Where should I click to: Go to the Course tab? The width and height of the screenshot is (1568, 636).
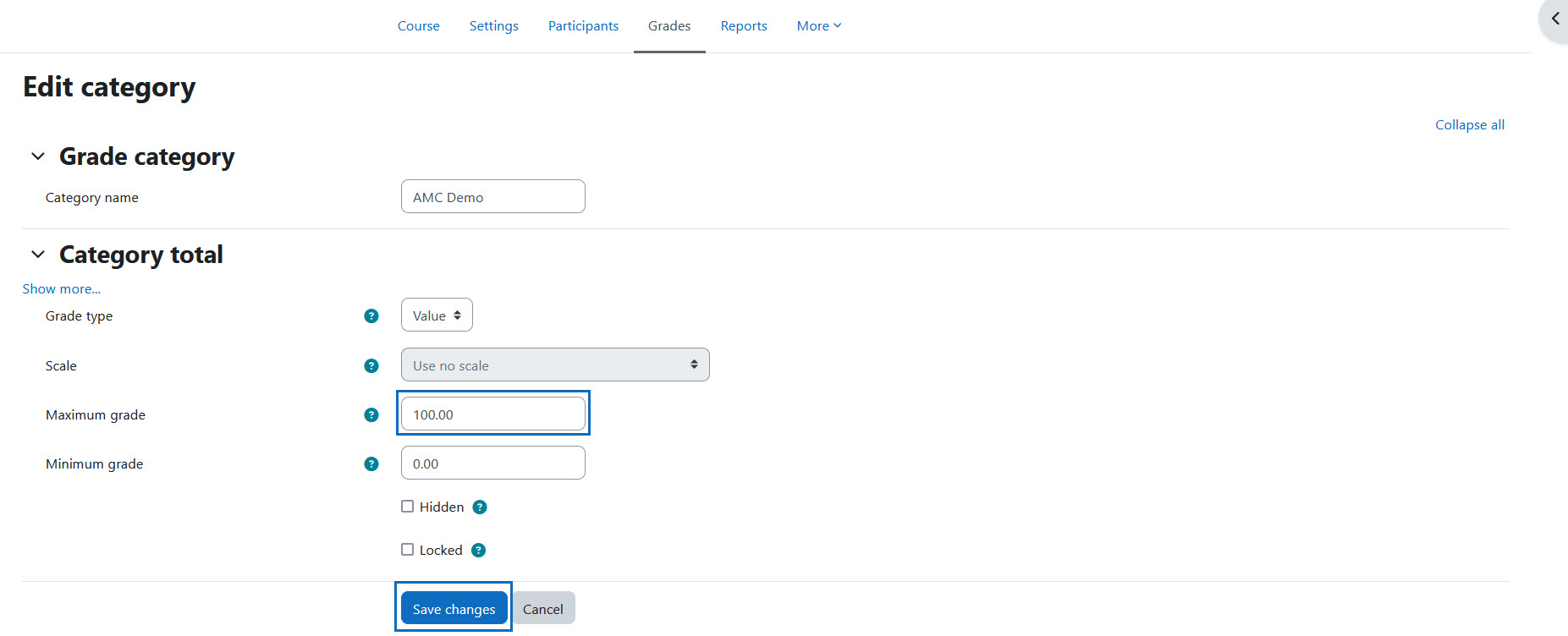point(419,26)
